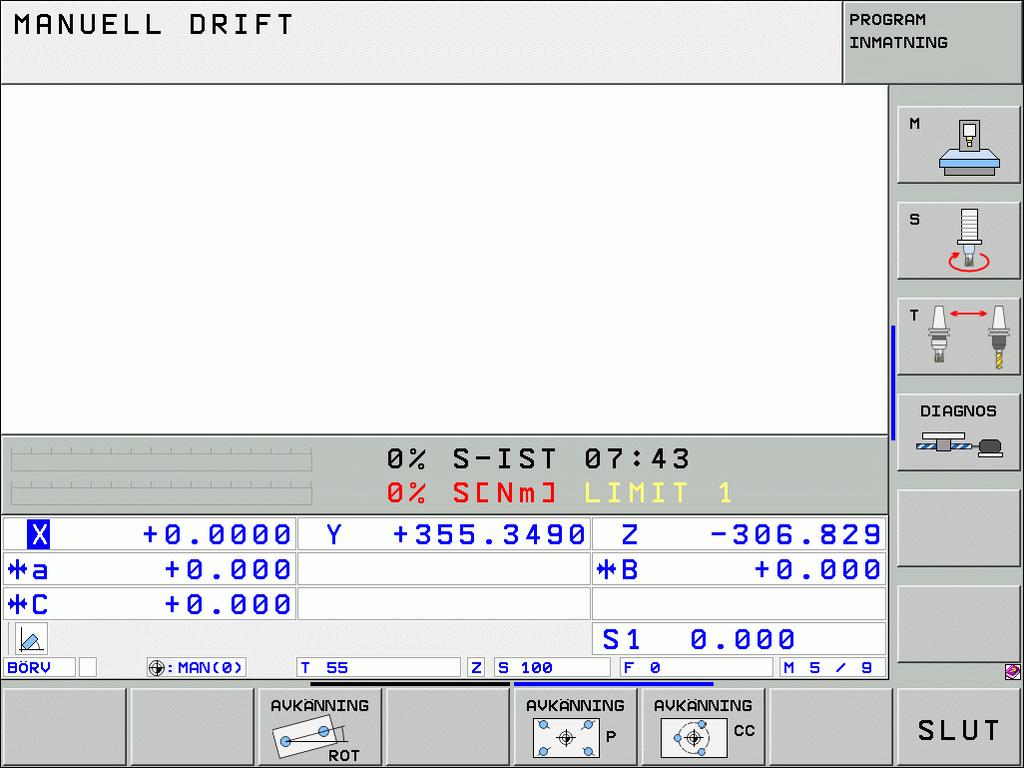
Task: Click the F 0 feed rate field
Action: tap(696, 667)
